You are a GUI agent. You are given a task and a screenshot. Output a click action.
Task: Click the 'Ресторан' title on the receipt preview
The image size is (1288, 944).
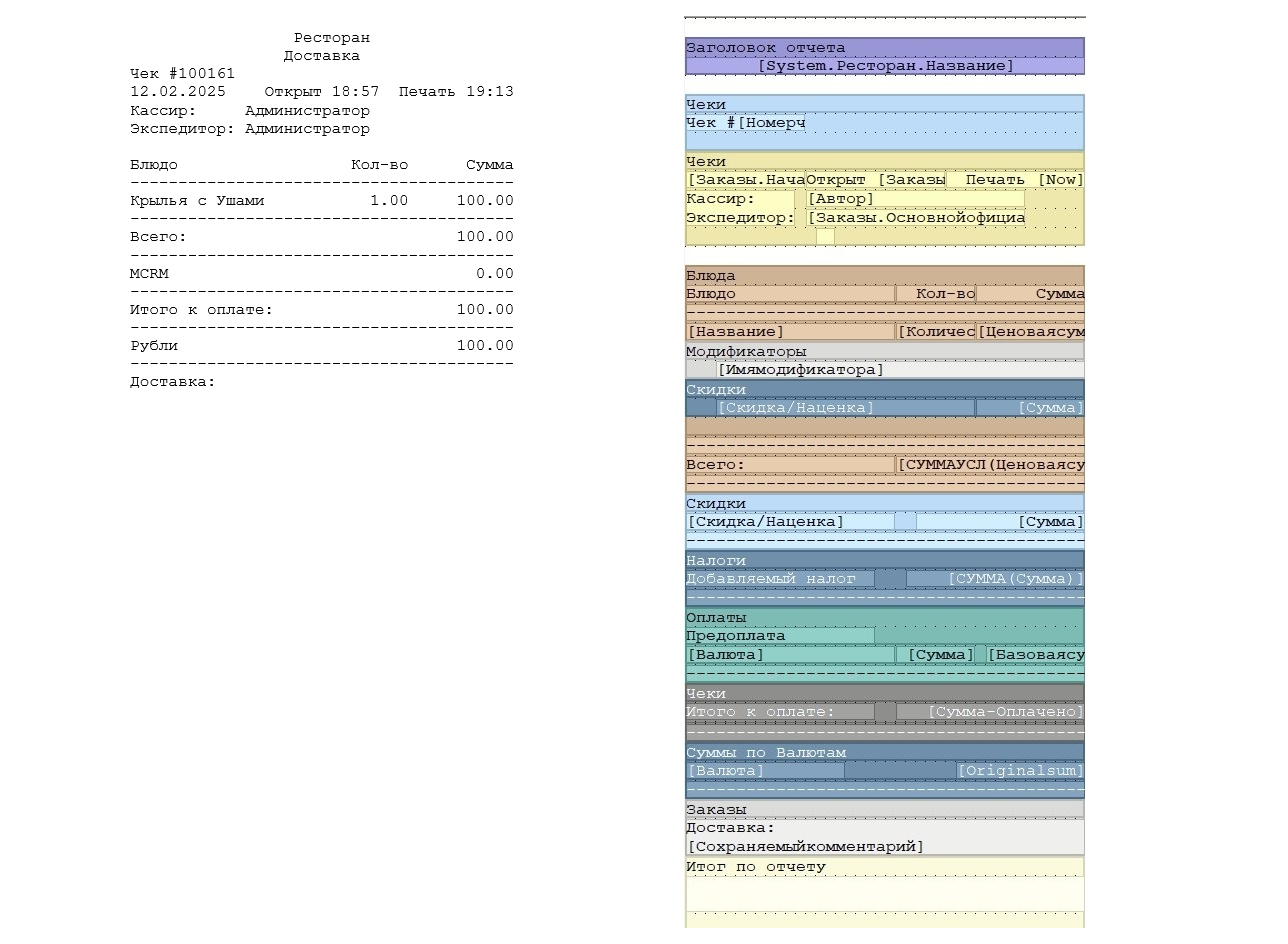coord(332,38)
